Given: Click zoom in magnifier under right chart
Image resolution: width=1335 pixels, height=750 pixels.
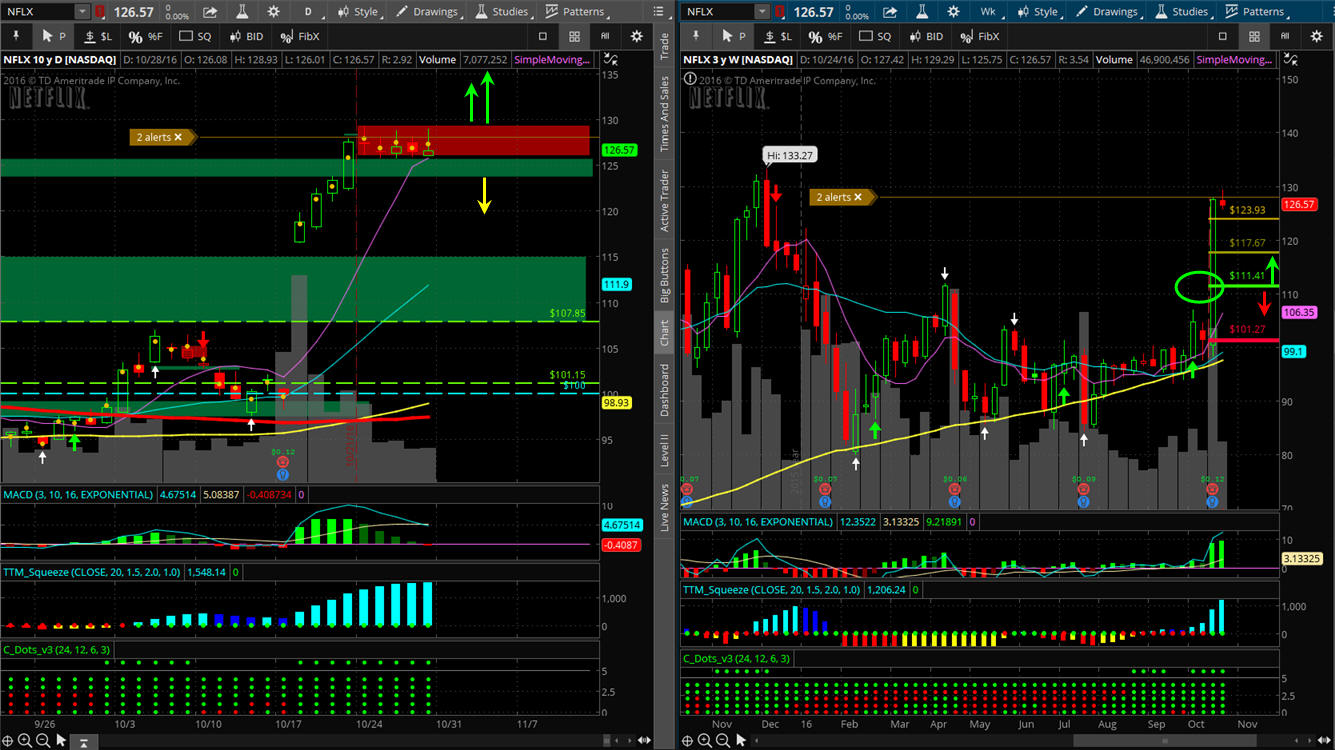Looking at the screenshot, I should pos(706,741).
